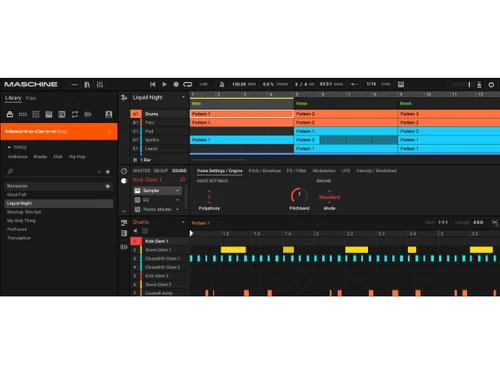Toggle Sync in the header
The height and width of the screenshot is (375, 500).
(386, 84)
